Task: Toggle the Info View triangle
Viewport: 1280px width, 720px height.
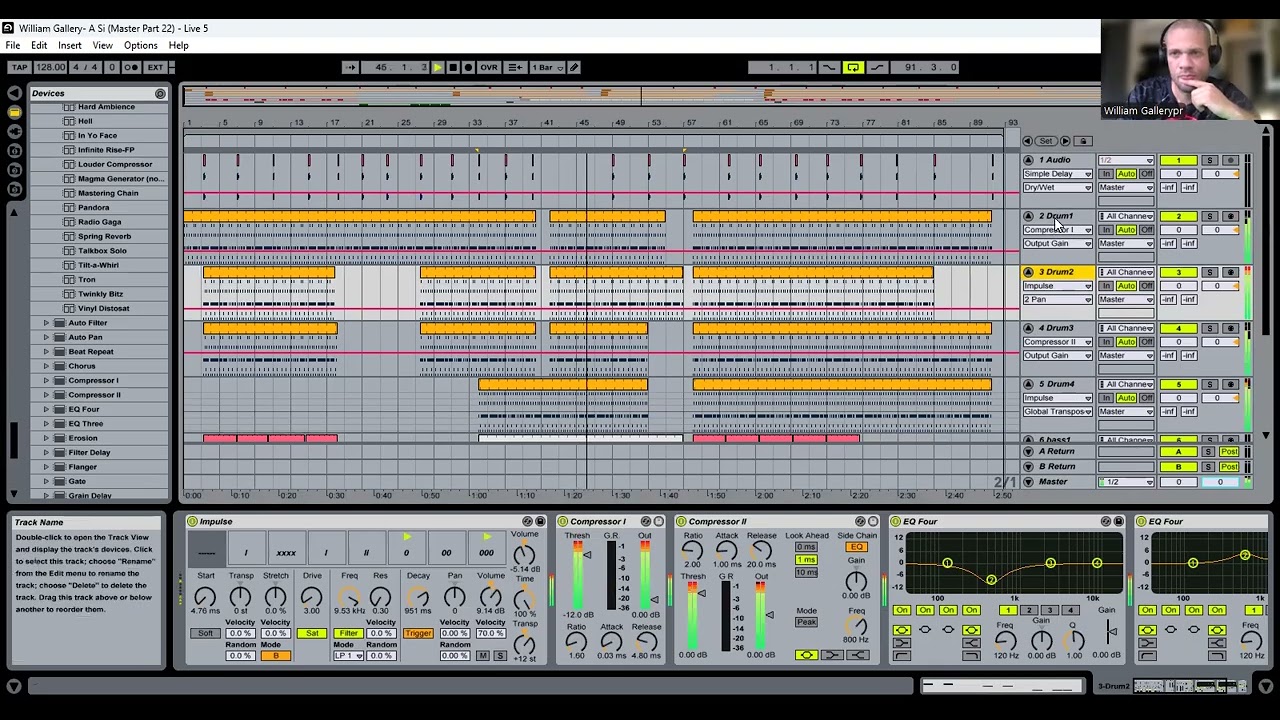Action: pos(14,686)
